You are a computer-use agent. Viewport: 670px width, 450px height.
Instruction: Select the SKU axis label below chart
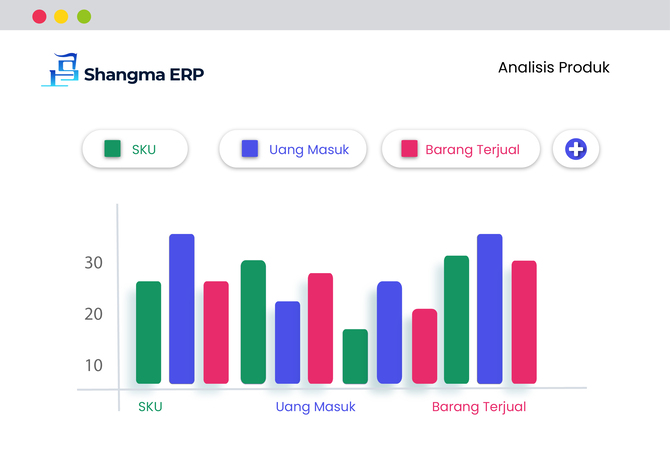pos(150,406)
